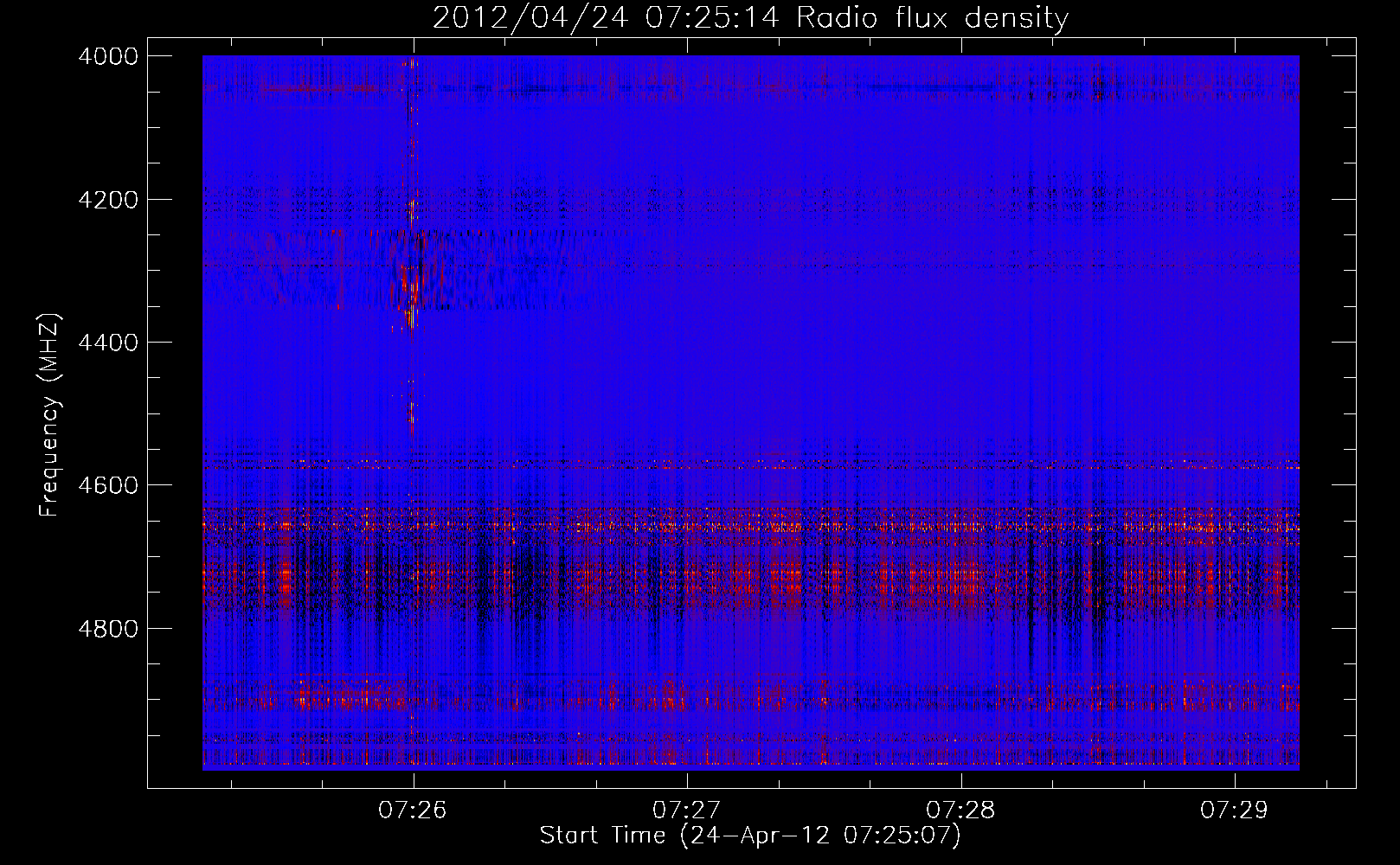This screenshot has width=1400, height=865.
Task: Select the 4600 frequency tick label
Action: [x=108, y=485]
